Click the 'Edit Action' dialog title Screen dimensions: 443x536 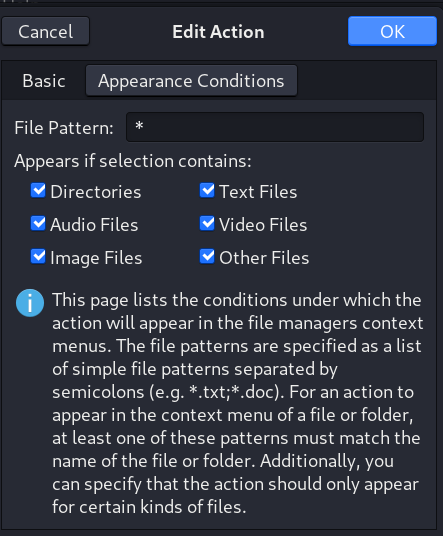pyautogui.click(x=218, y=32)
